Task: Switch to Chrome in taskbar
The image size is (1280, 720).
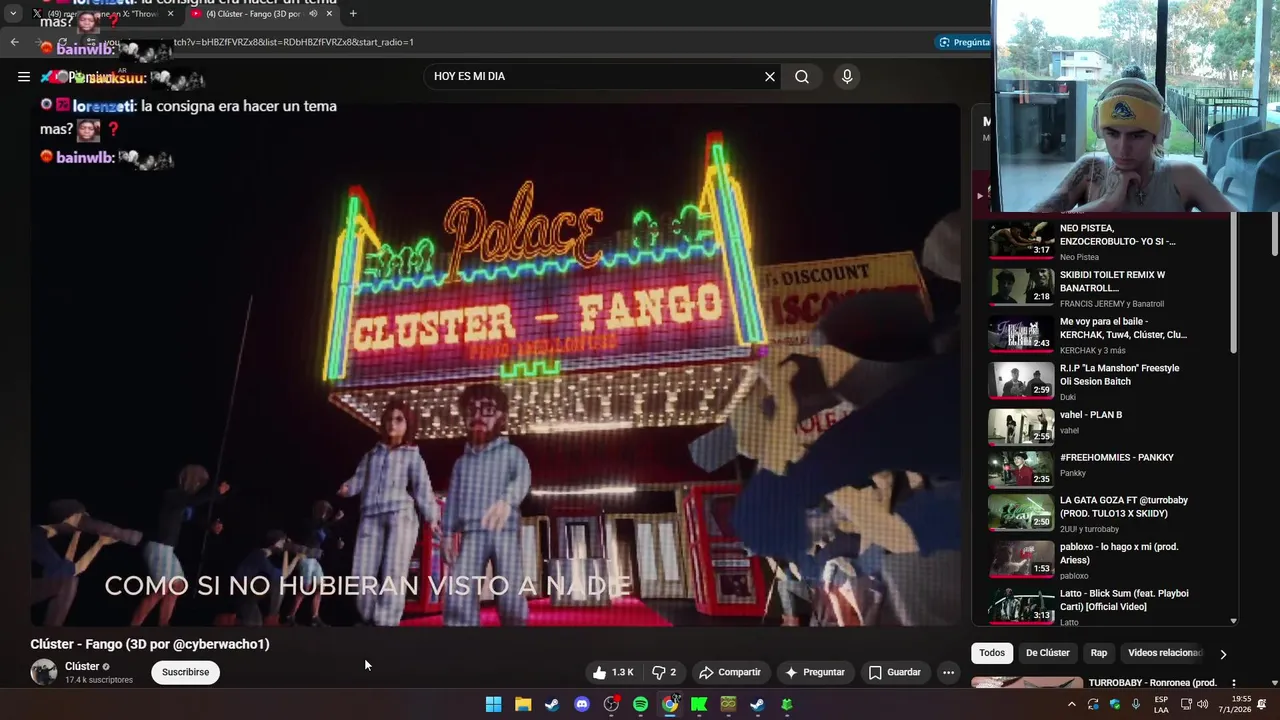Action: pyautogui.click(x=670, y=704)
